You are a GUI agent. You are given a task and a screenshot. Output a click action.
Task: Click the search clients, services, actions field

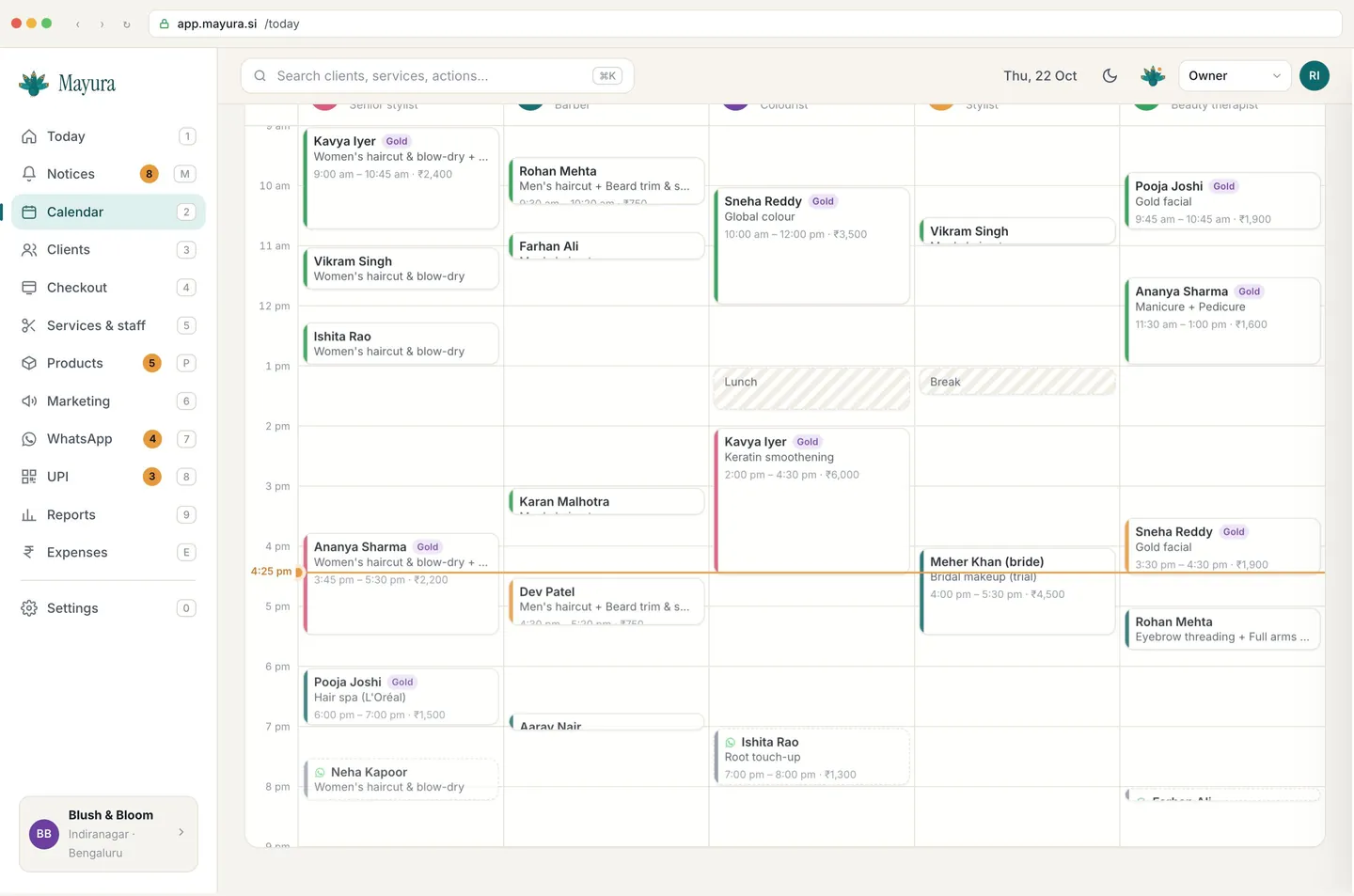click(x=437, y=76)
